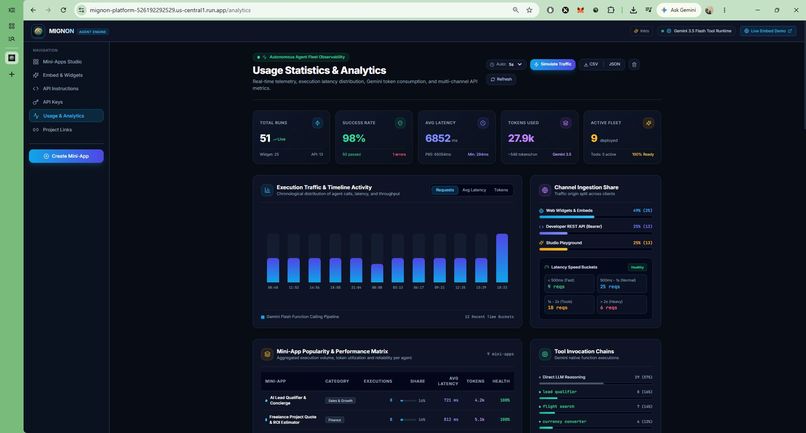Image resolution: width=806 pixels, height=433 pixels.
Task: Click the lead_qualifier tool chain row
Action: pos(595,394)
